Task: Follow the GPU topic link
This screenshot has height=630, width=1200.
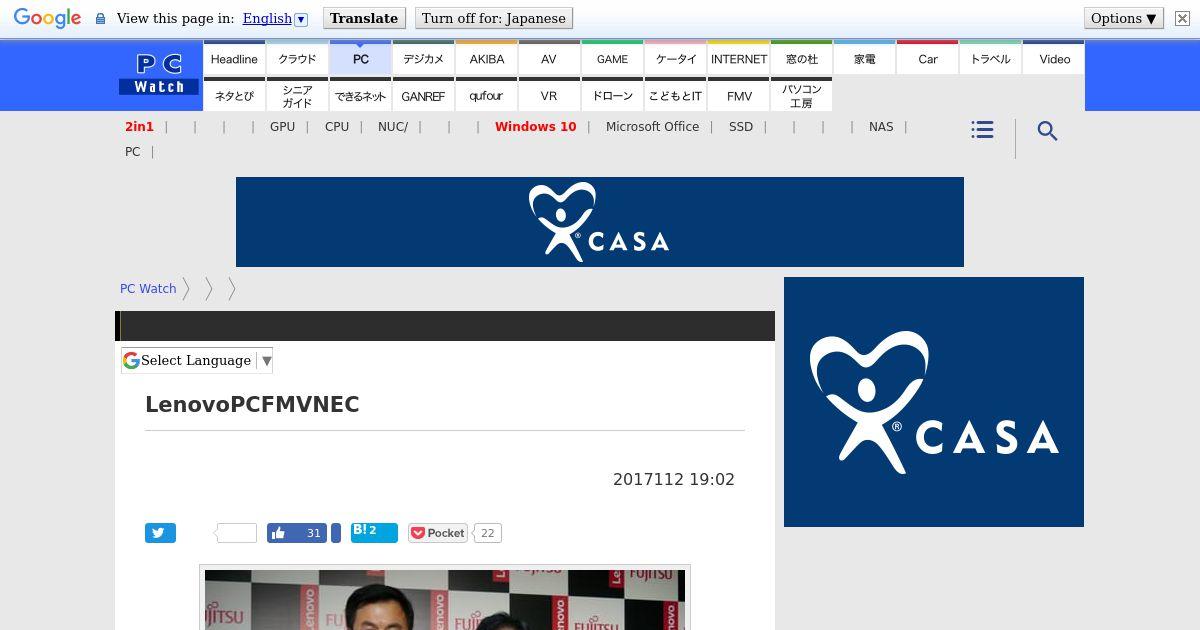Action: (282, 126)
